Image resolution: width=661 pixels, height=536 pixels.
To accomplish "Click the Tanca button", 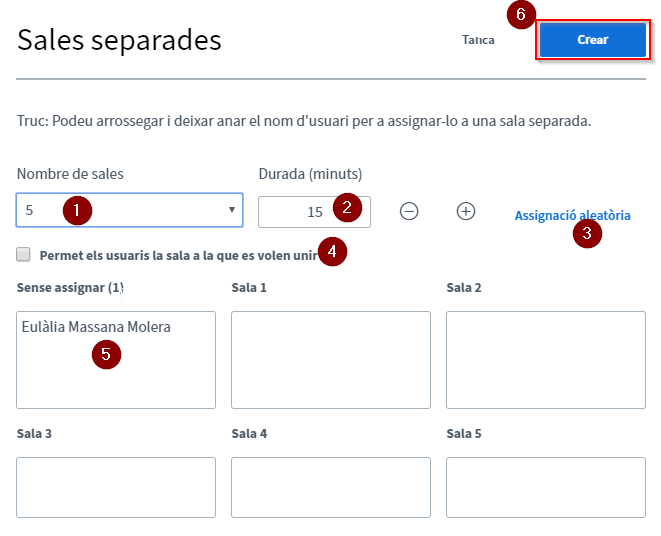I will pyautogui.click(x=479, y=40).
